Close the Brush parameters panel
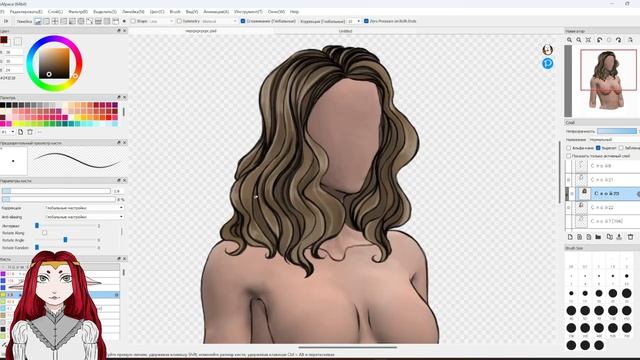Viewport: 640px width, 360px height. 124,180
